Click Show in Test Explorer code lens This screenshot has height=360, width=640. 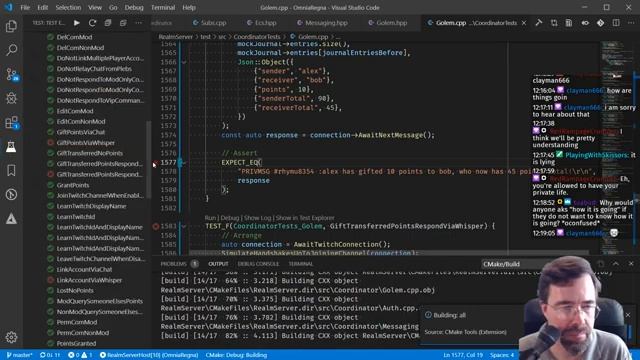tap(305, 218)
